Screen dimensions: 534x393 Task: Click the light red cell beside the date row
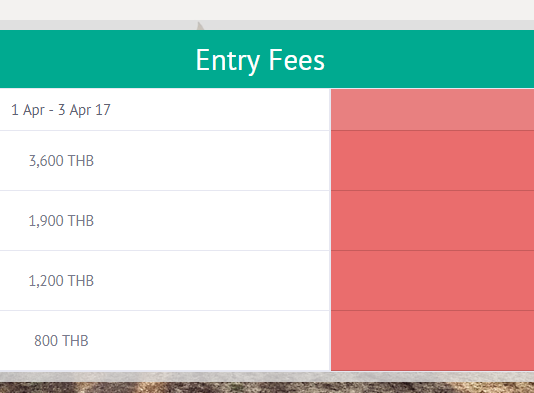pos(433,110)
